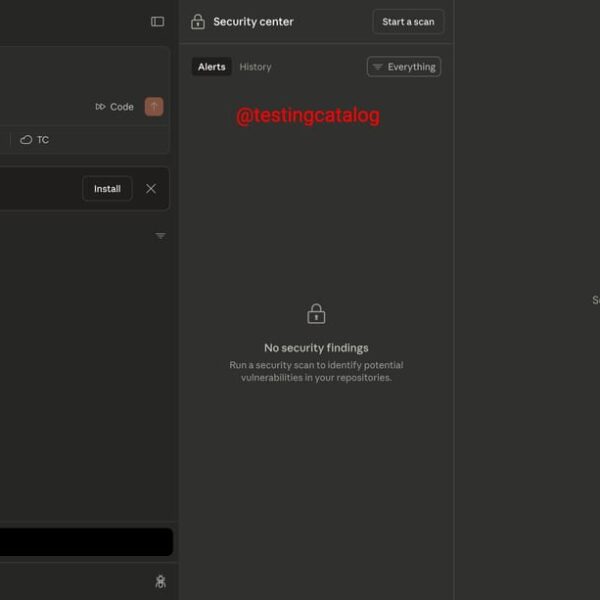
Task: Open the Code mode selector
Action: point(115,107)
